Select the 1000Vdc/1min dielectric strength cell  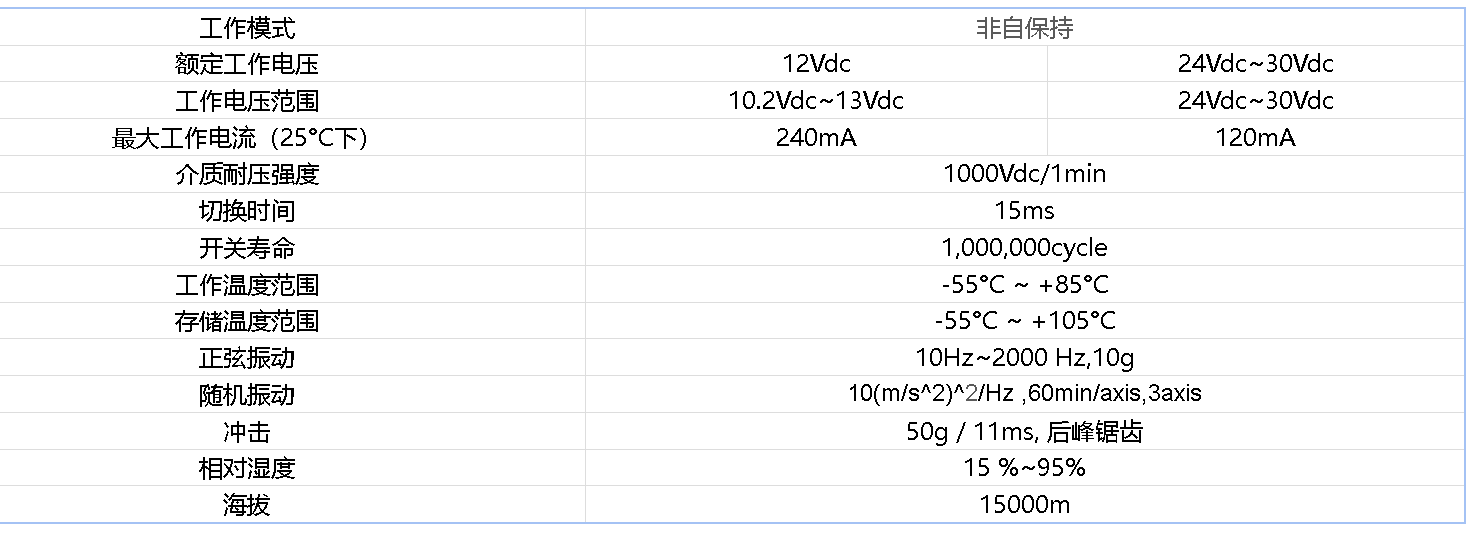(1025, 174)
